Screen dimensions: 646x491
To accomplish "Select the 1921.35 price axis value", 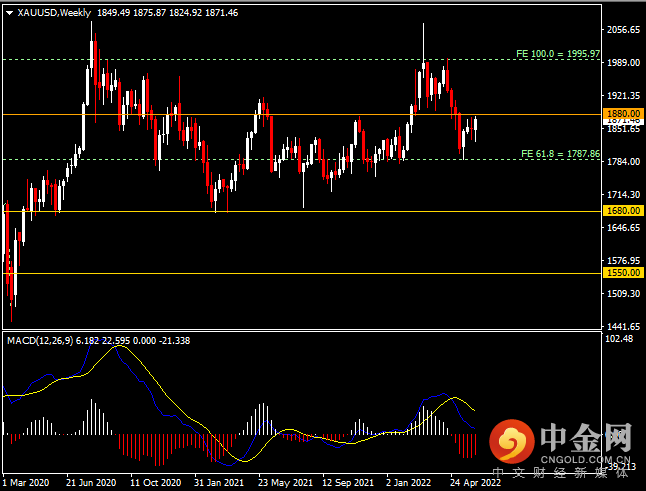I will [x=623, y=96].
